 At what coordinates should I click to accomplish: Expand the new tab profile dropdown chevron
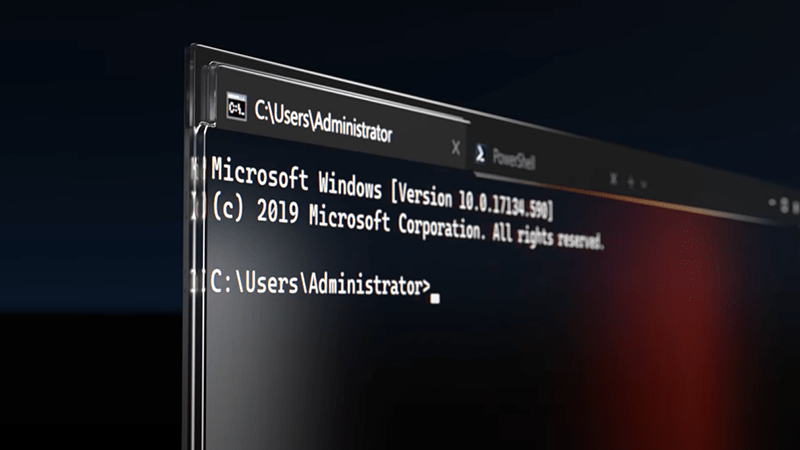point(644,184)
